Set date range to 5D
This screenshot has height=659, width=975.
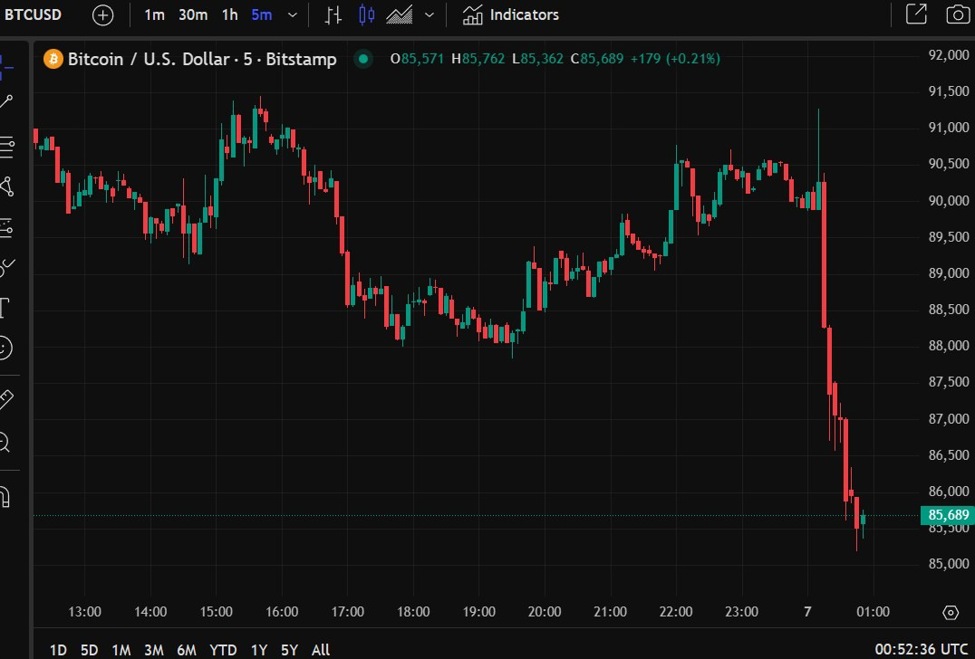[89, 650]
